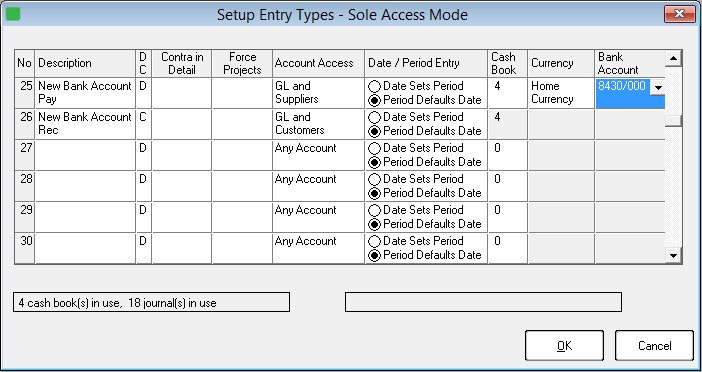Click Cash Book value 0 in row 30
The image size is (702, 372).
508,248
